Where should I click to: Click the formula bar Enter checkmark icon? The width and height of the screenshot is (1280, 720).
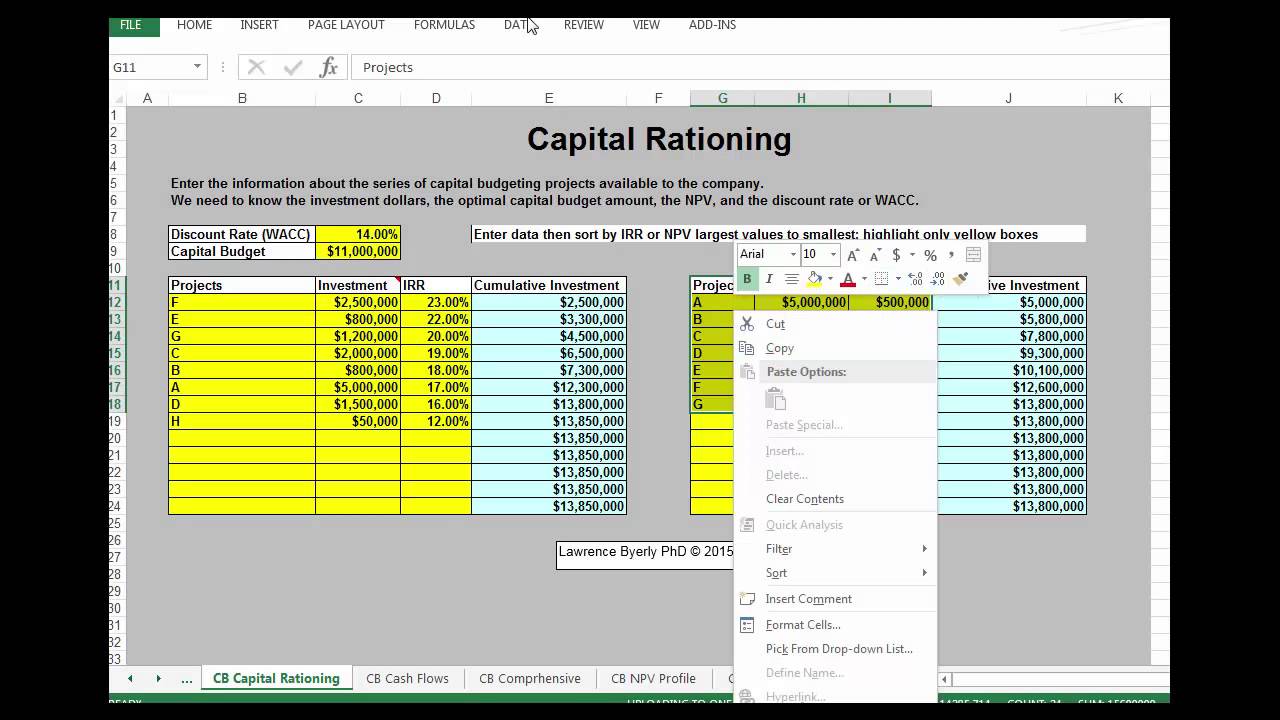(293, 67)
